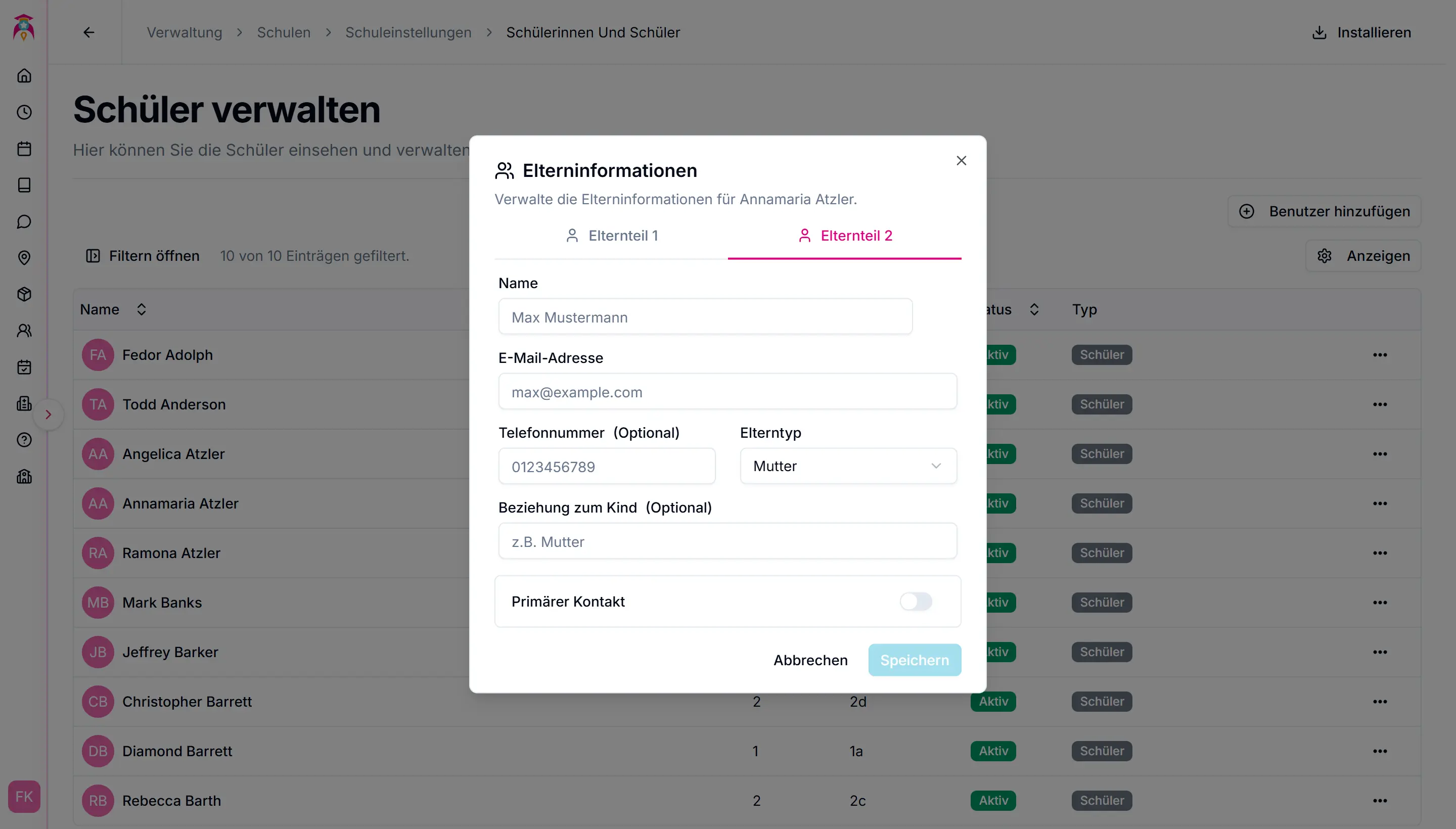1456x829 pixels.
Task: Click the location pin sidebar icon
Action: click(24, 258)
